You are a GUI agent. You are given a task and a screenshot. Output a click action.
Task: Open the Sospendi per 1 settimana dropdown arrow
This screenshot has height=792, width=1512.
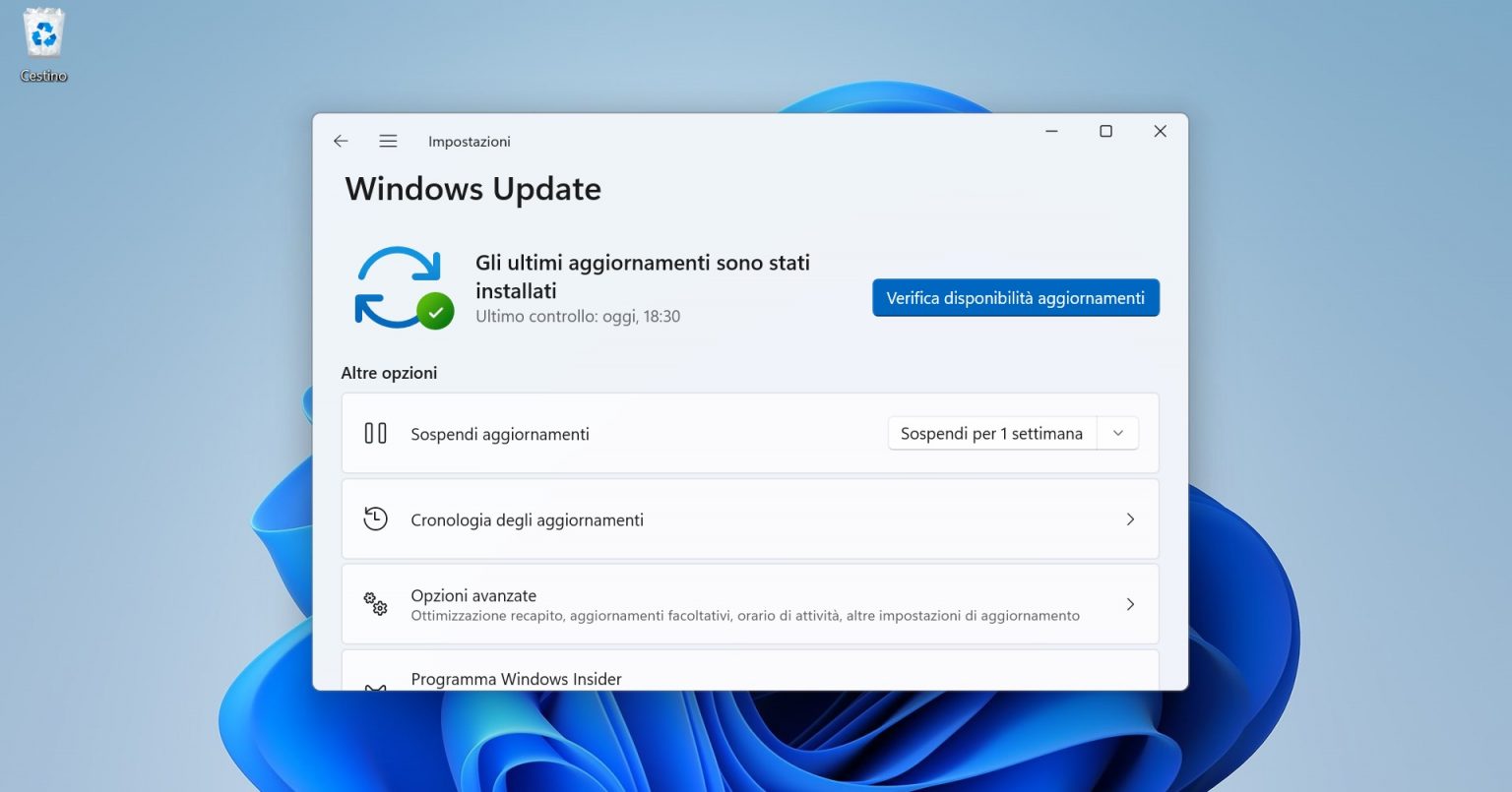(x=1116, y=433)
